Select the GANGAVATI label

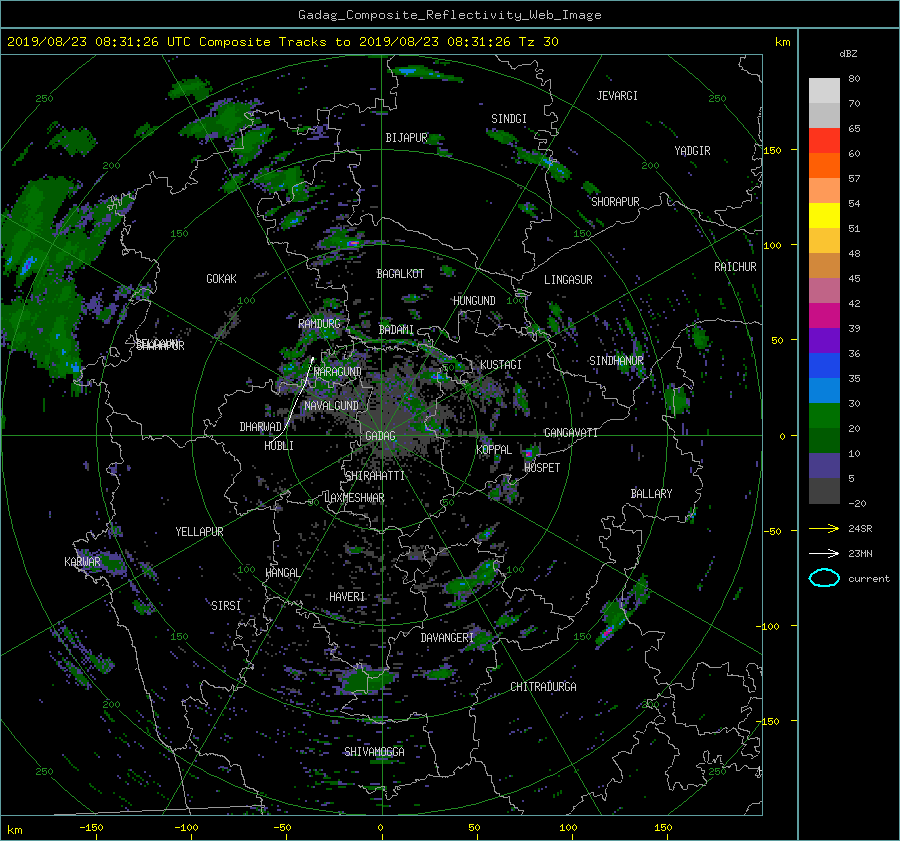pos(571,433)
